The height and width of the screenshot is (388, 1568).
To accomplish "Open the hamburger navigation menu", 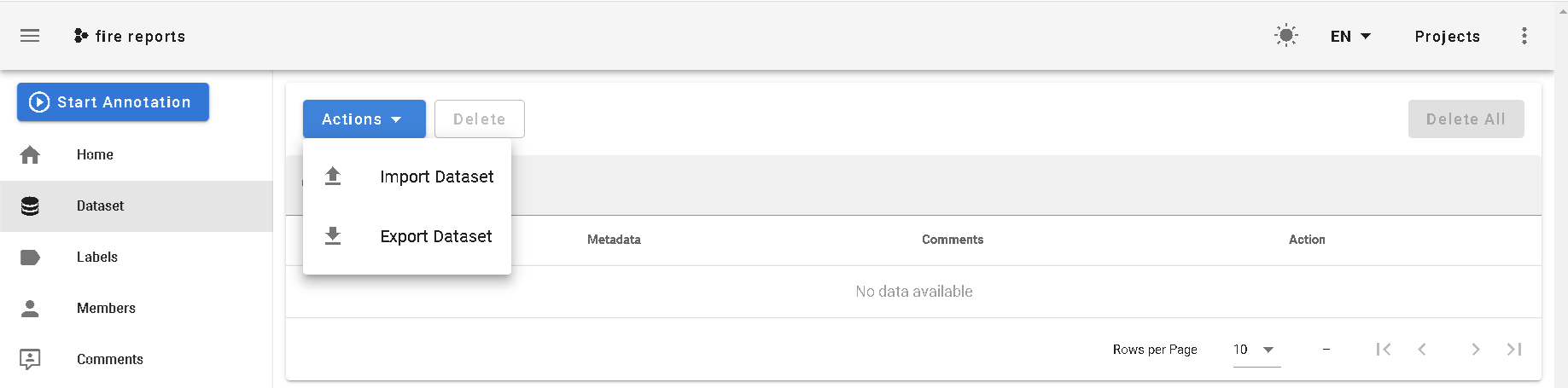I will (x=30, y=36).
